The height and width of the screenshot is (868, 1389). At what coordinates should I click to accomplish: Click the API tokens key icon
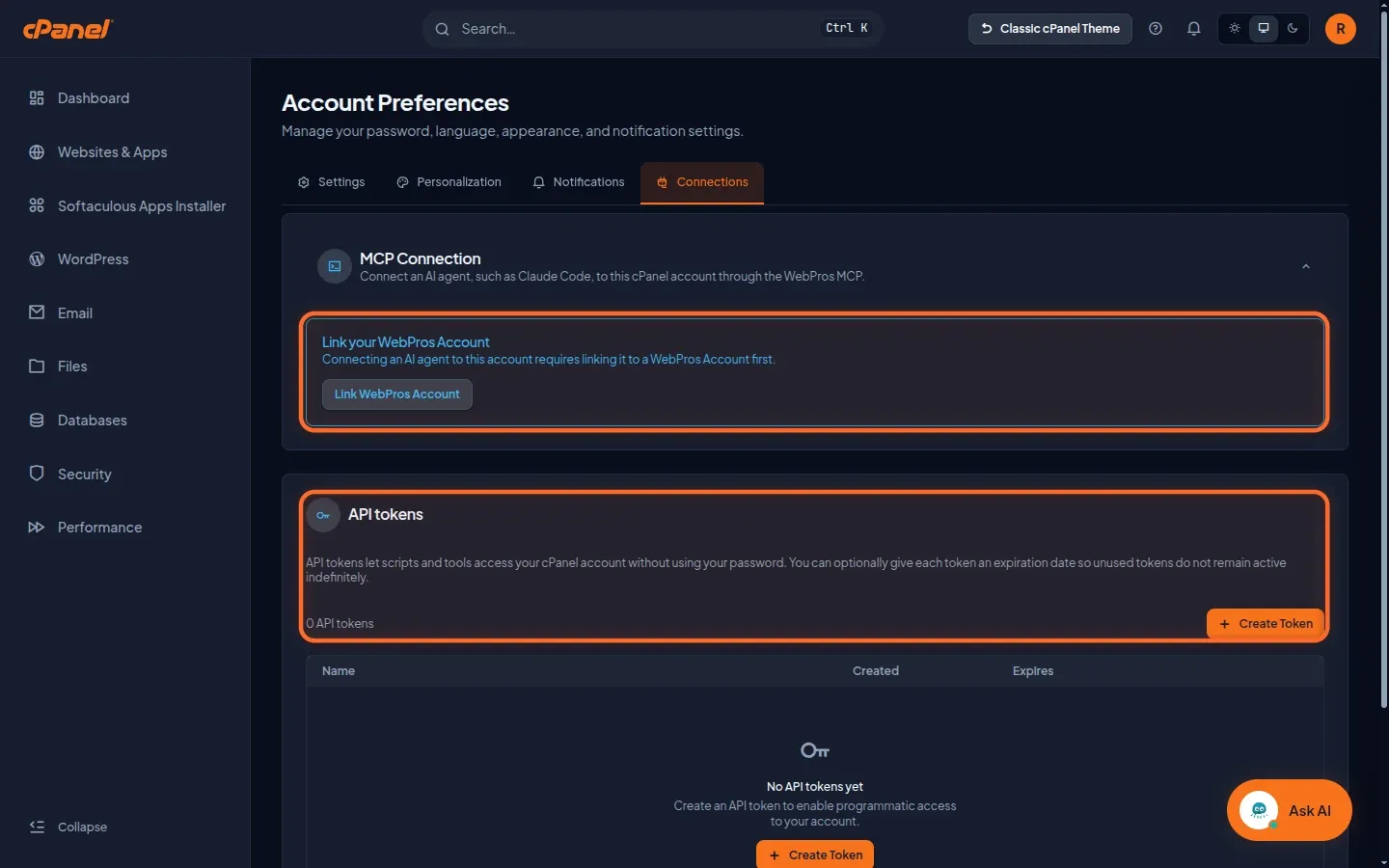[x=323, y=515]
